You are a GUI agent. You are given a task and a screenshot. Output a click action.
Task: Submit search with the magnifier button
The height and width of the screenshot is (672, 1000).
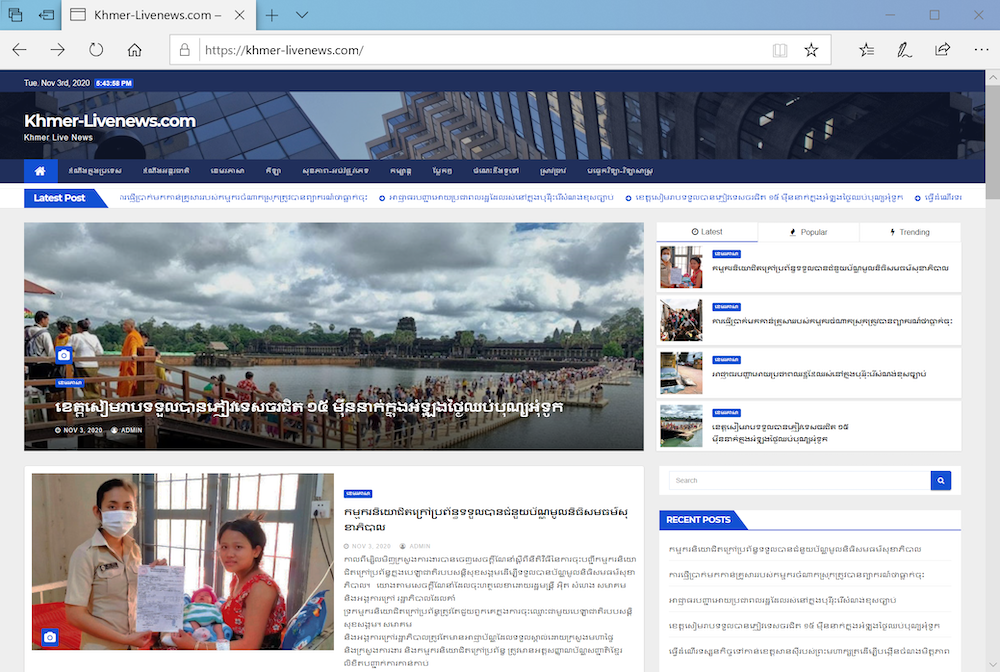pyautogui.click(x=941, y=481)
